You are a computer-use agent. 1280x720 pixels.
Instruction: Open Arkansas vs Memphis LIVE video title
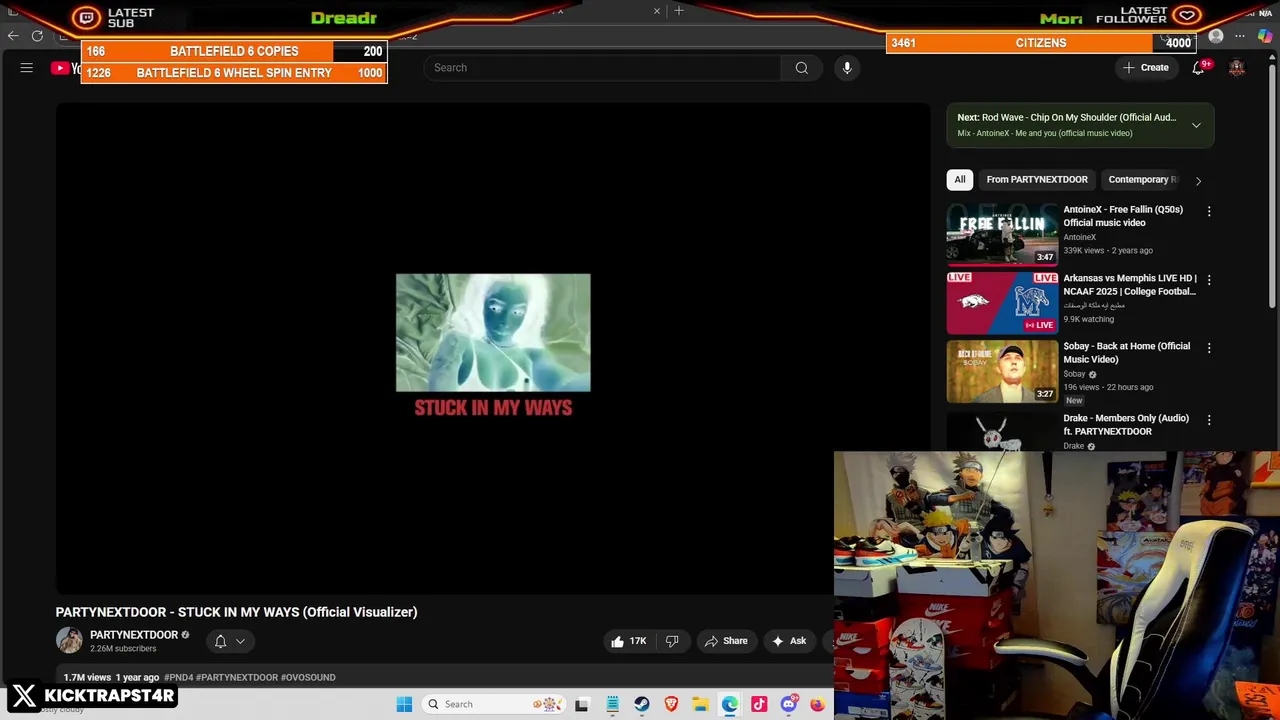[x=1130, y=285]
